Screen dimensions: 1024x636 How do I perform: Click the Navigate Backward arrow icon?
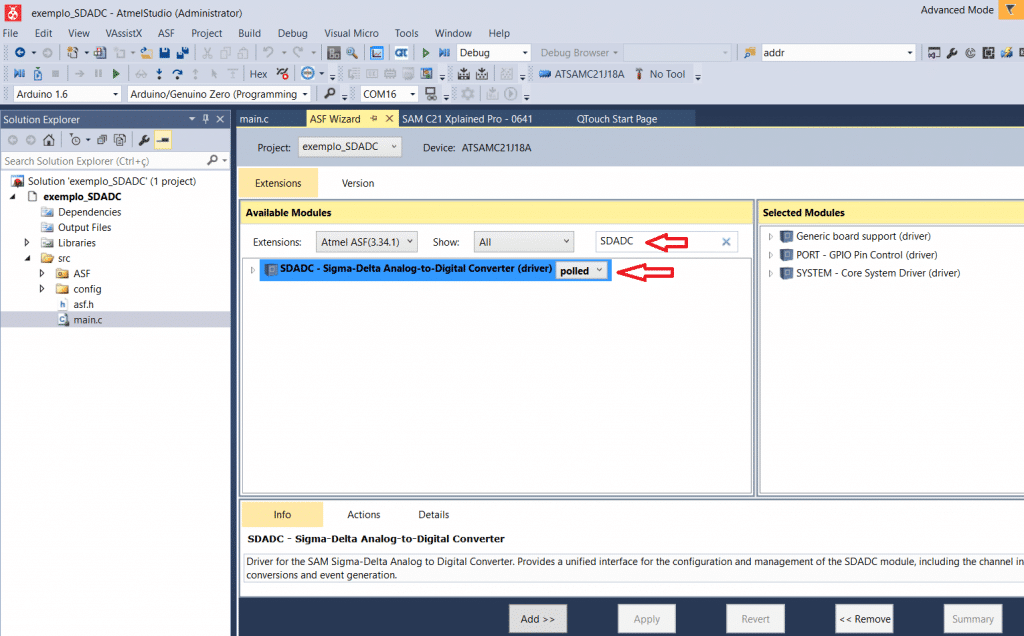(x=19, y=52)
